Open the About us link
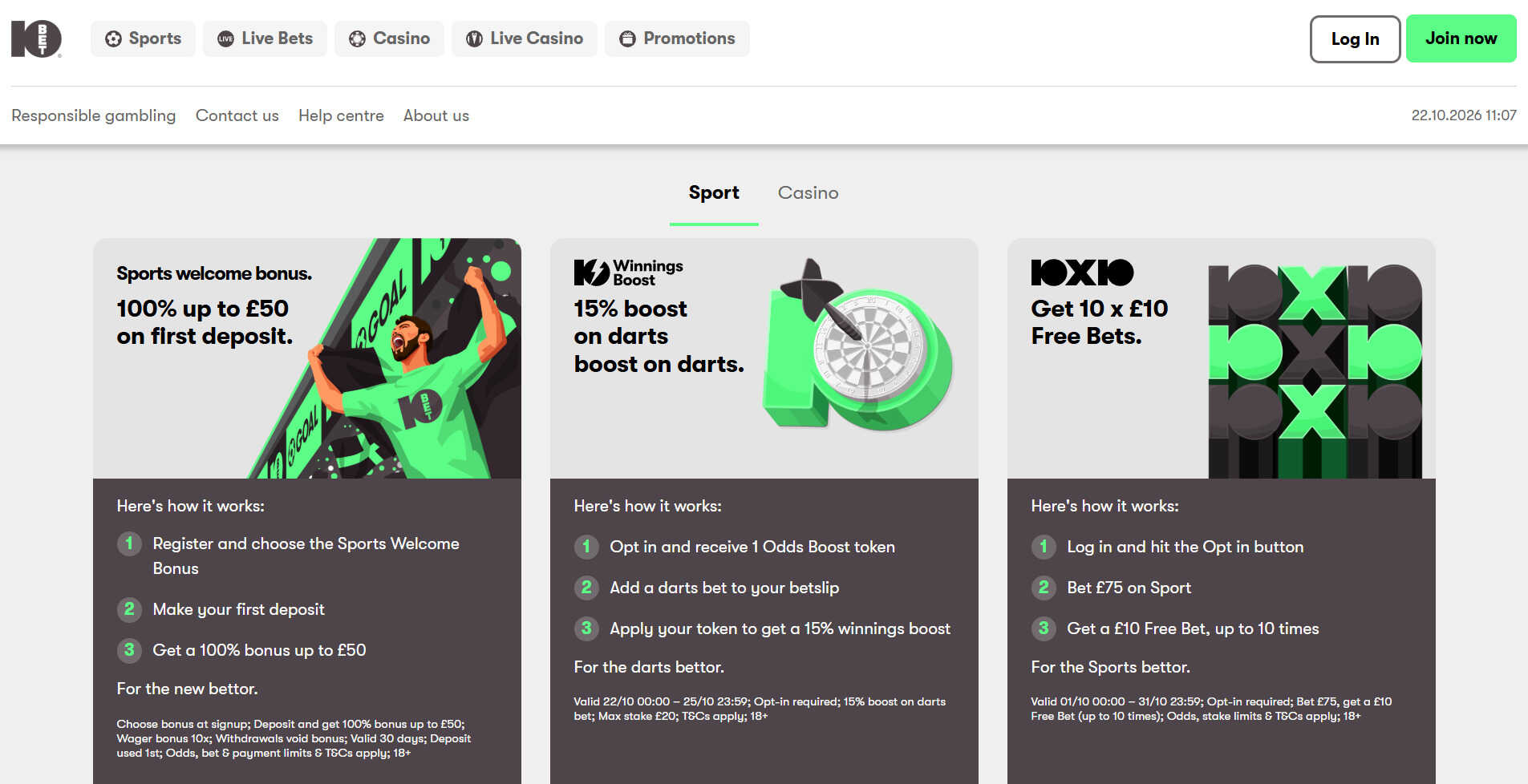This screenshot has width=1528, height=784. (x=436, y=115)
